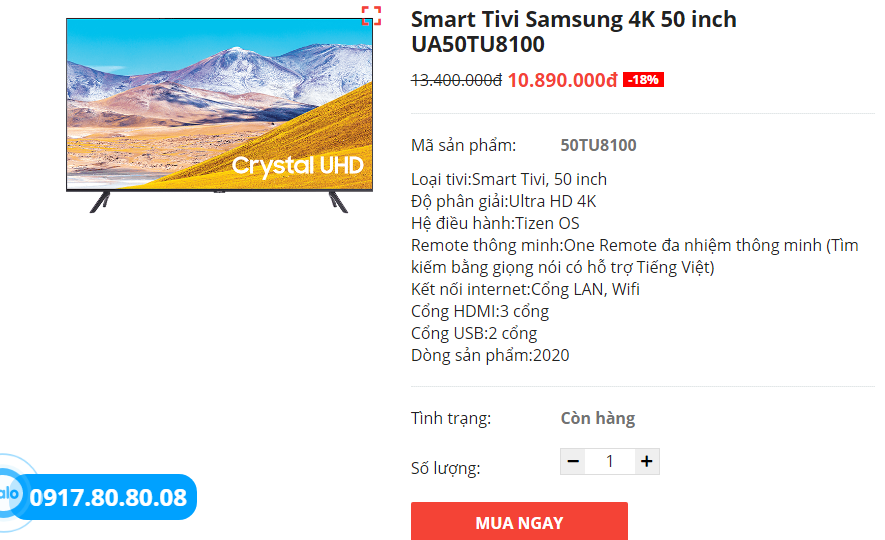Image resolution: width=885 pixels, height=540 pixels.
Task: Open Zalo chat icon
Action: [x=10, y=496]
